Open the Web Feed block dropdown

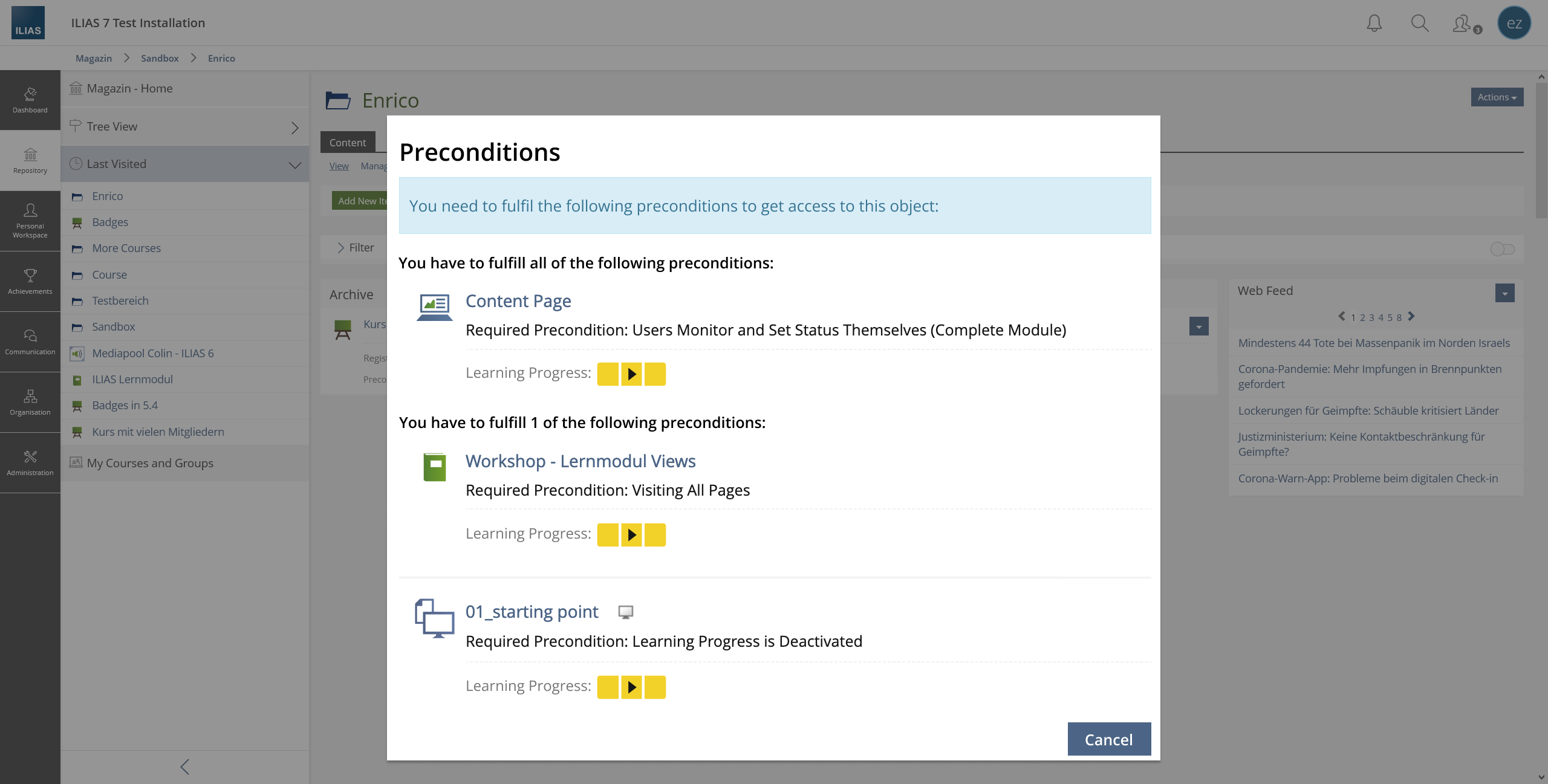tap(1504, 293)
